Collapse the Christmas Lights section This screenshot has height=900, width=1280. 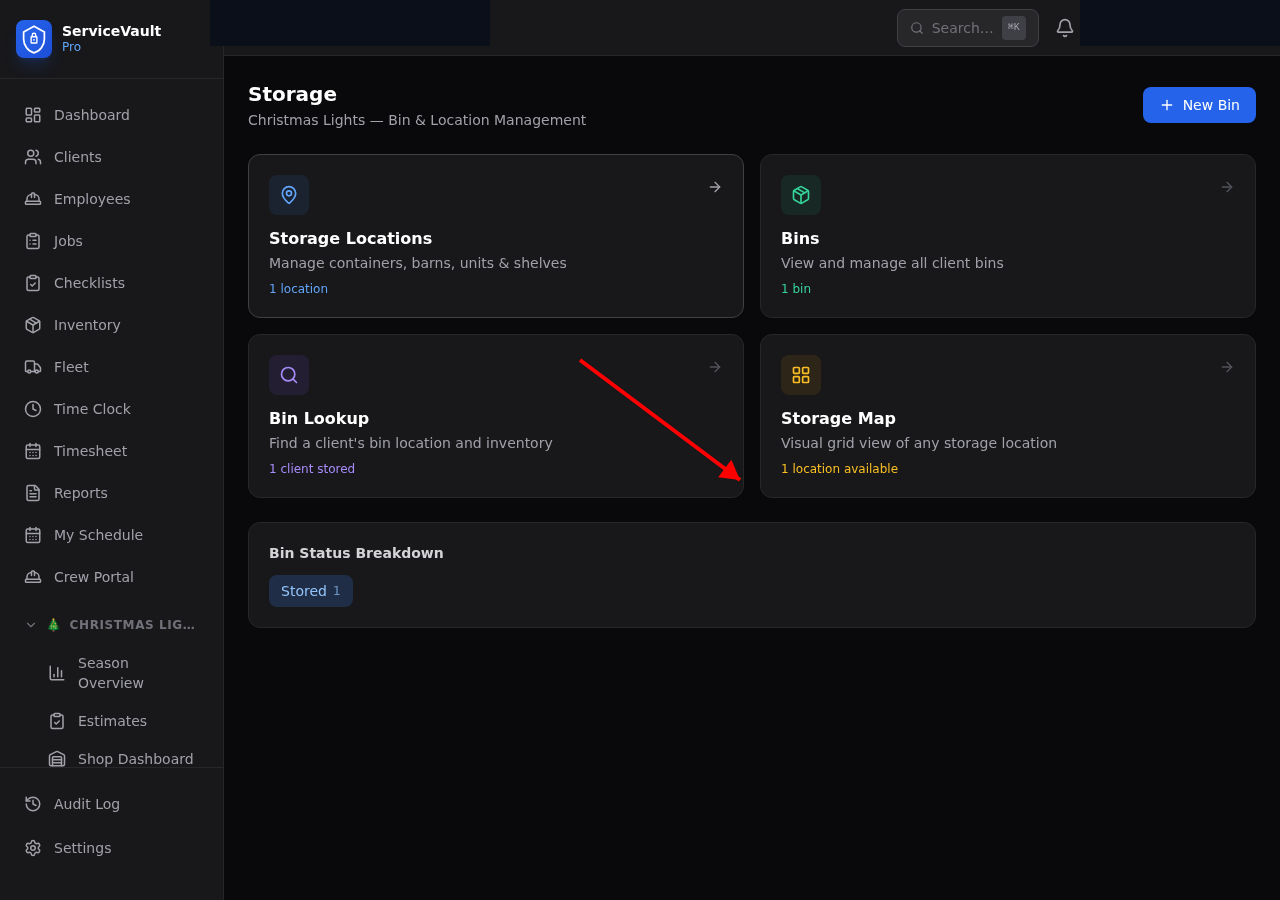(x=30, y=624)
